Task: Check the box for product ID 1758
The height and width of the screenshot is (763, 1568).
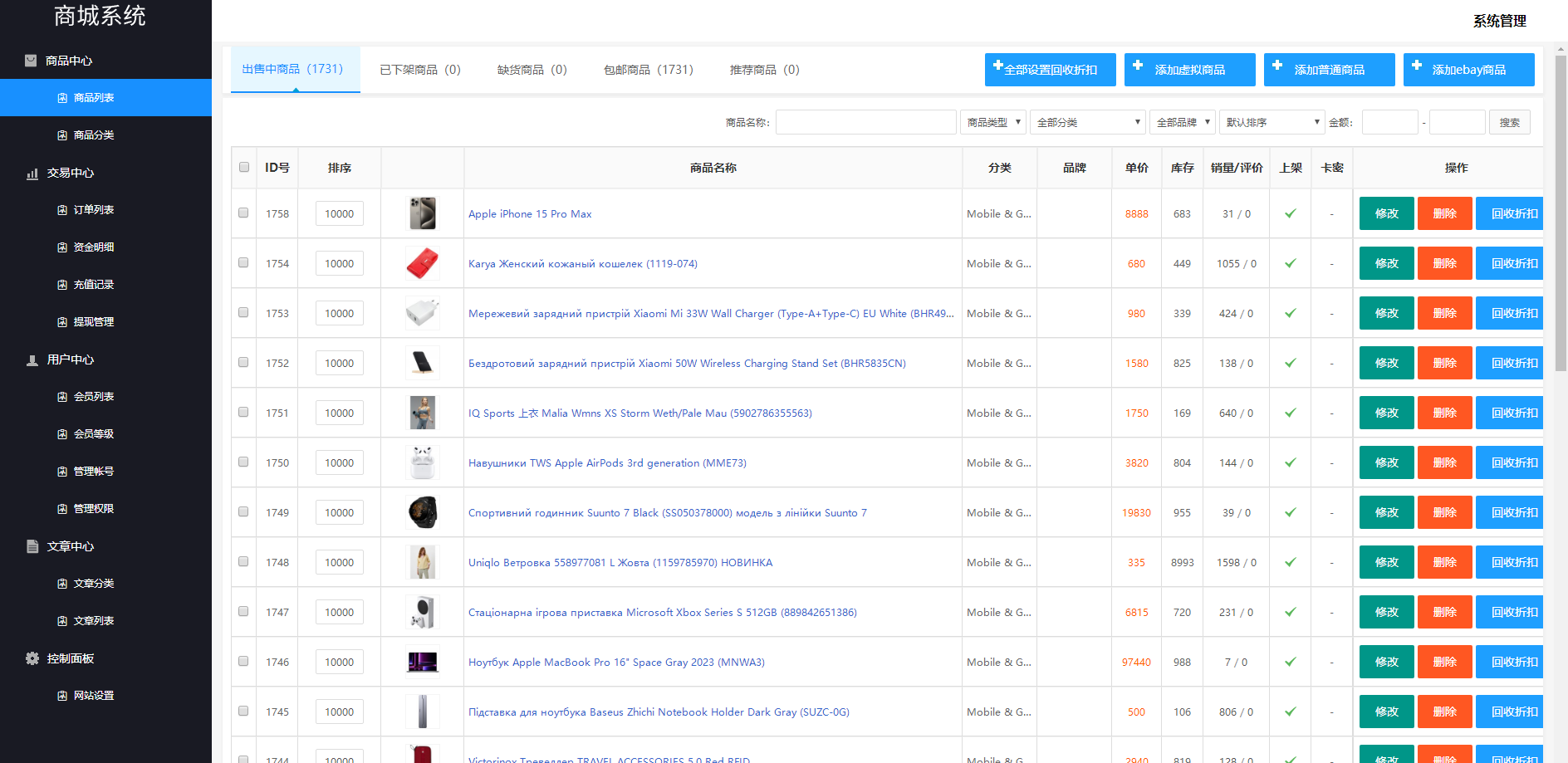Action: (243, 213)
